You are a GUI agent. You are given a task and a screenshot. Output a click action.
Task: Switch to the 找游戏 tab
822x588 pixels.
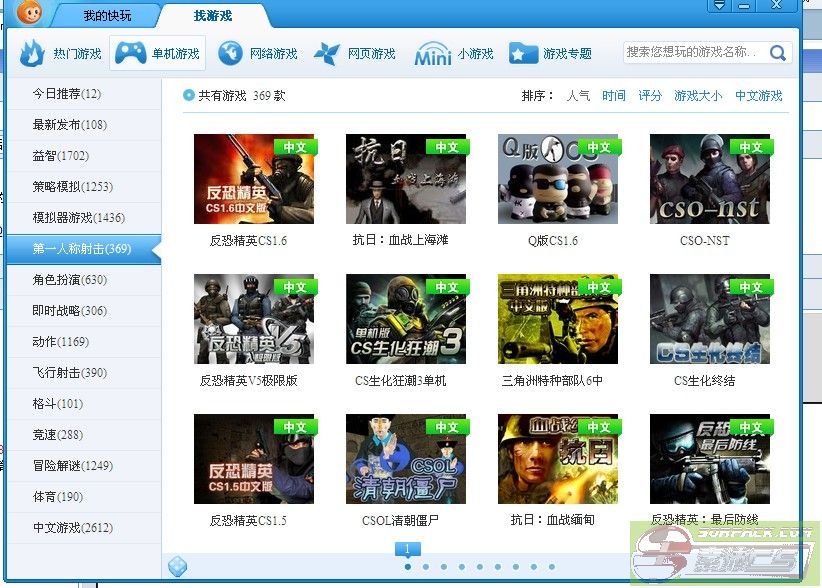[x=212, y=16]
